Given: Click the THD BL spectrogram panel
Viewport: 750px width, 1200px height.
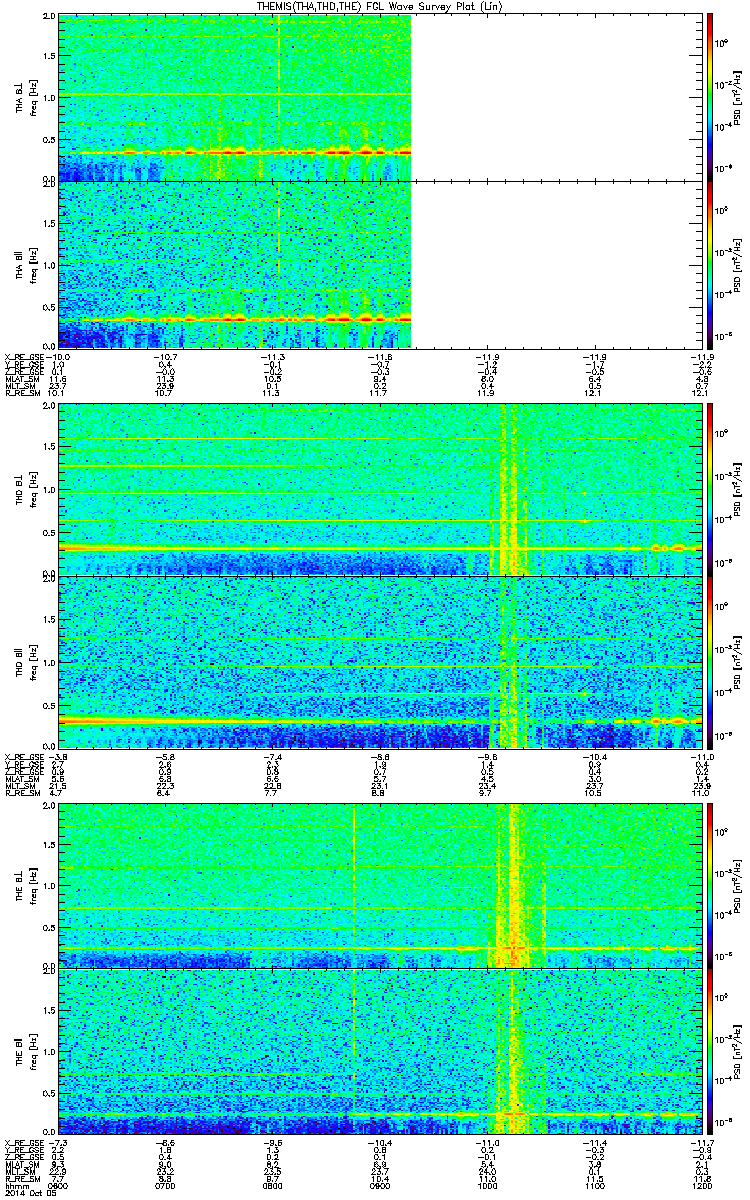Looking at the screenshot, I should [x=378, y=489].
